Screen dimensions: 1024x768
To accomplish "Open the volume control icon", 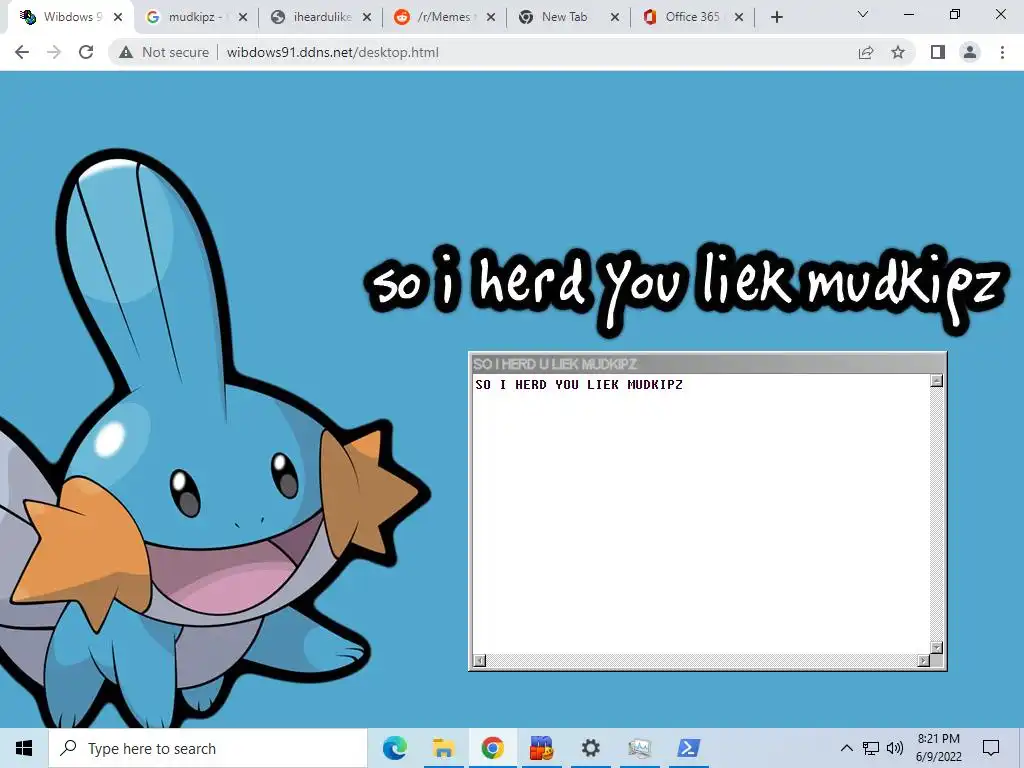I will [x=895, y=748].
